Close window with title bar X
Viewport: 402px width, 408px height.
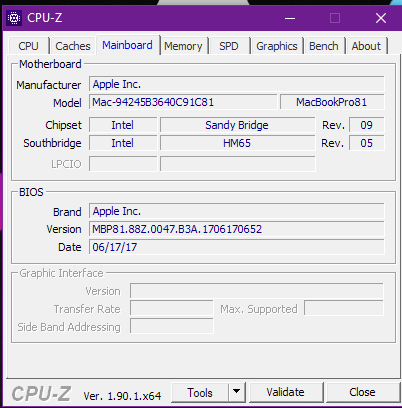click(x=381, y=18)
